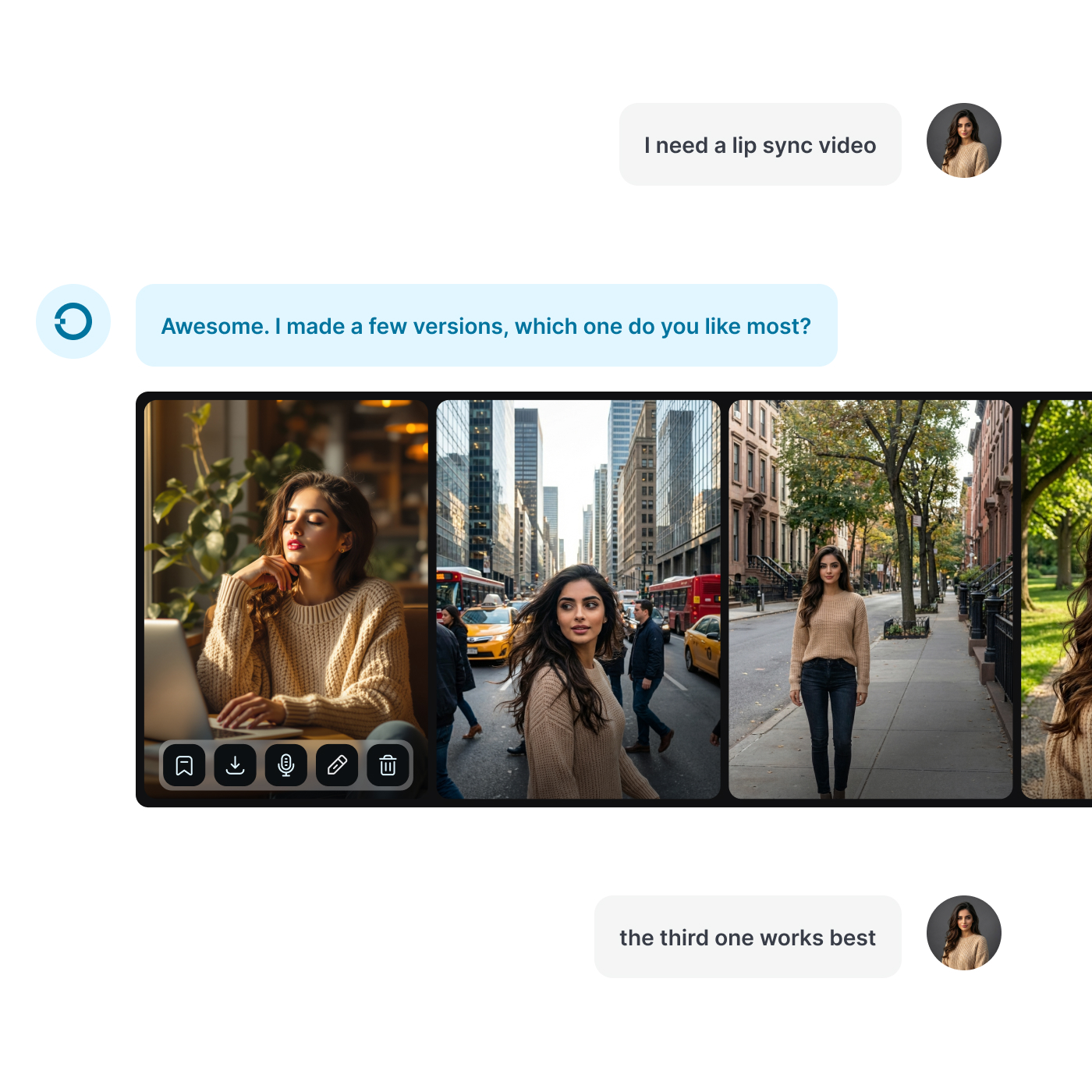The width and height of the screenshot is (1092, 1092).
Task: Click the 'I need a lip sync video' message bubble
Action: click(x=759, y=144)
